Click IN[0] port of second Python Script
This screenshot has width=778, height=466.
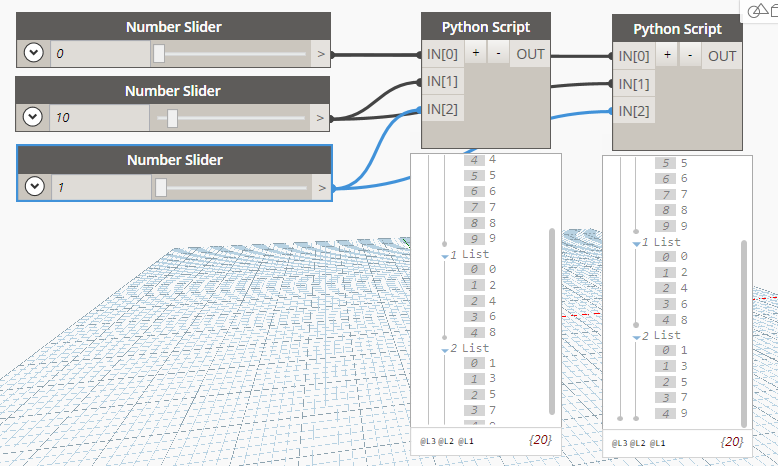tap(634, 56)
